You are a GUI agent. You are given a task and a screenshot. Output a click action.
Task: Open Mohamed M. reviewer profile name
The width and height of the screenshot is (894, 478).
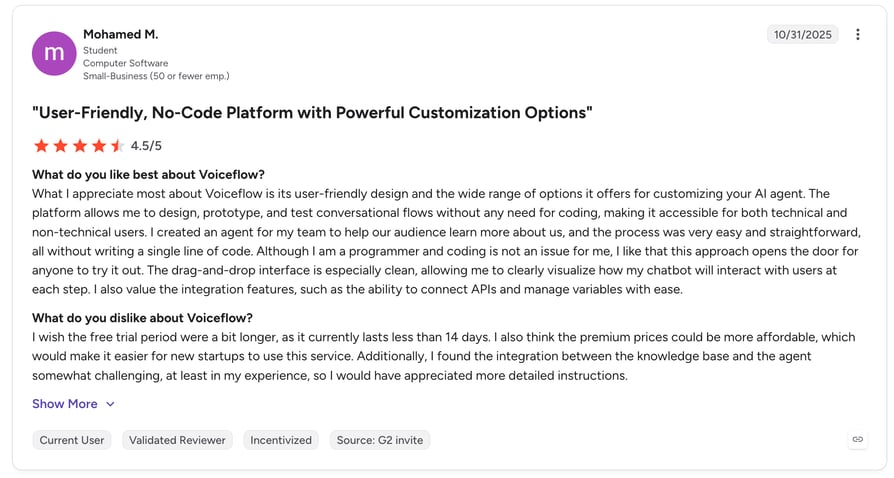(121, 34)
